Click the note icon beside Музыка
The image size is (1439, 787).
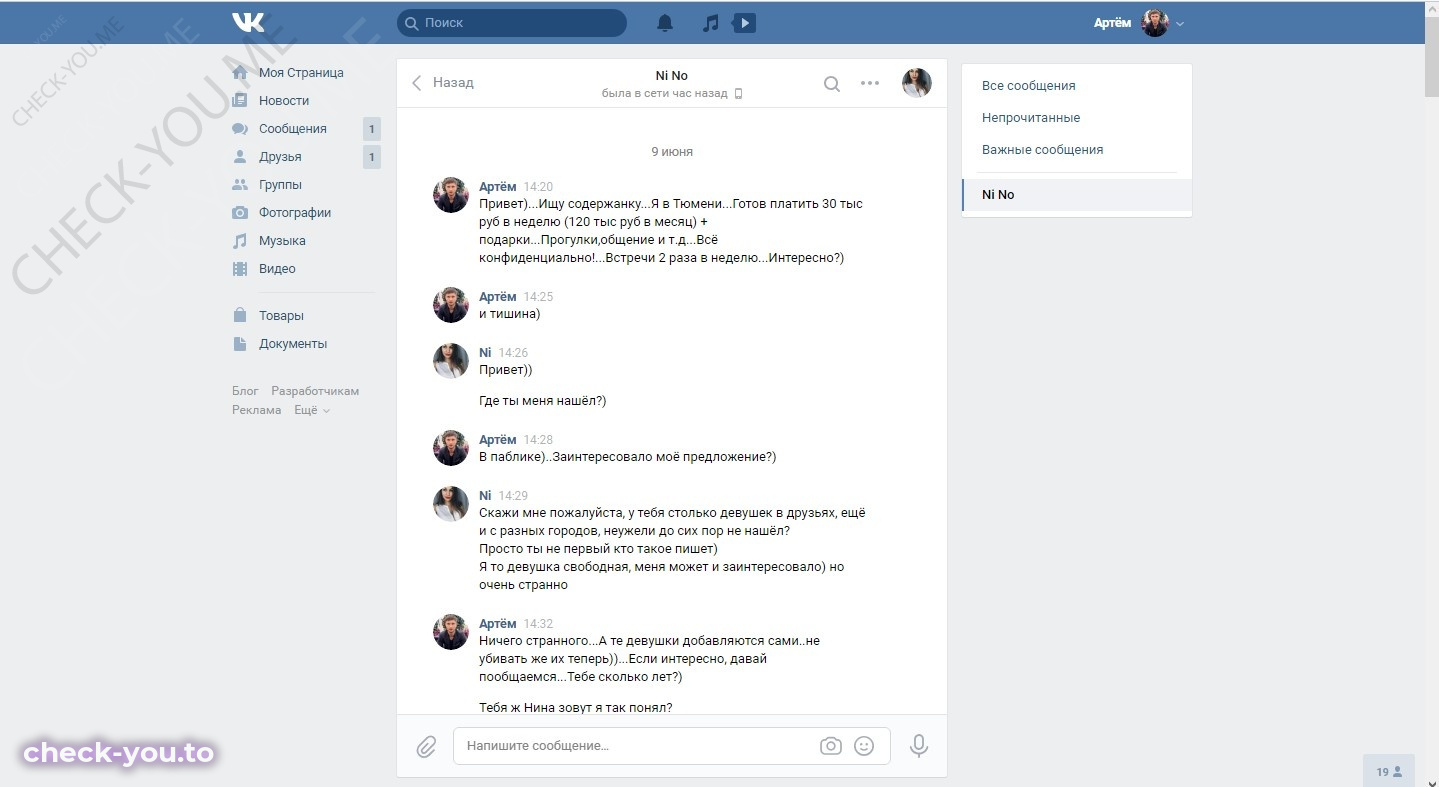[x=240, y=241]
